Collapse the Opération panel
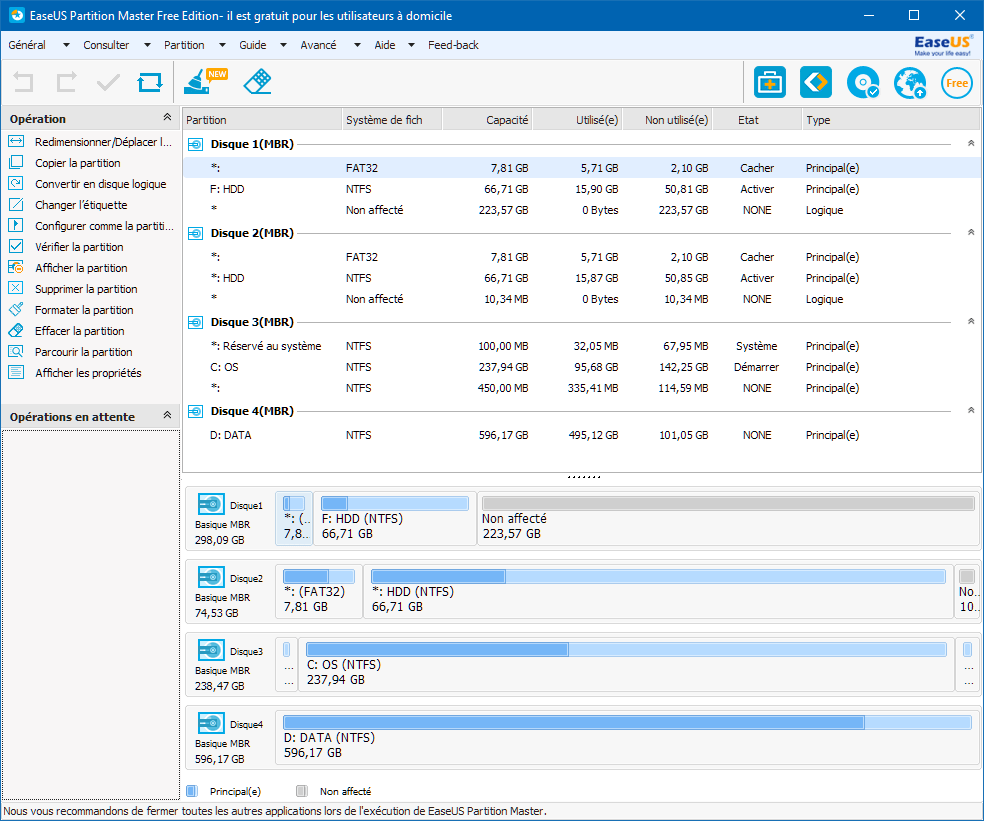 coord(167,117)
